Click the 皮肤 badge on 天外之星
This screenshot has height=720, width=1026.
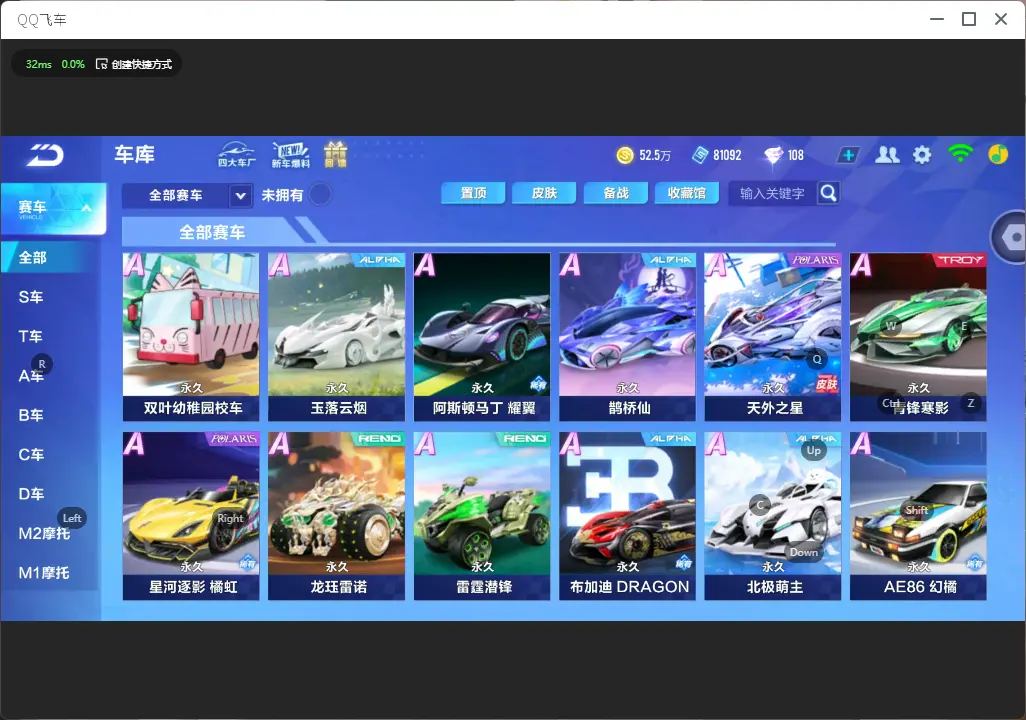(826, 384)
